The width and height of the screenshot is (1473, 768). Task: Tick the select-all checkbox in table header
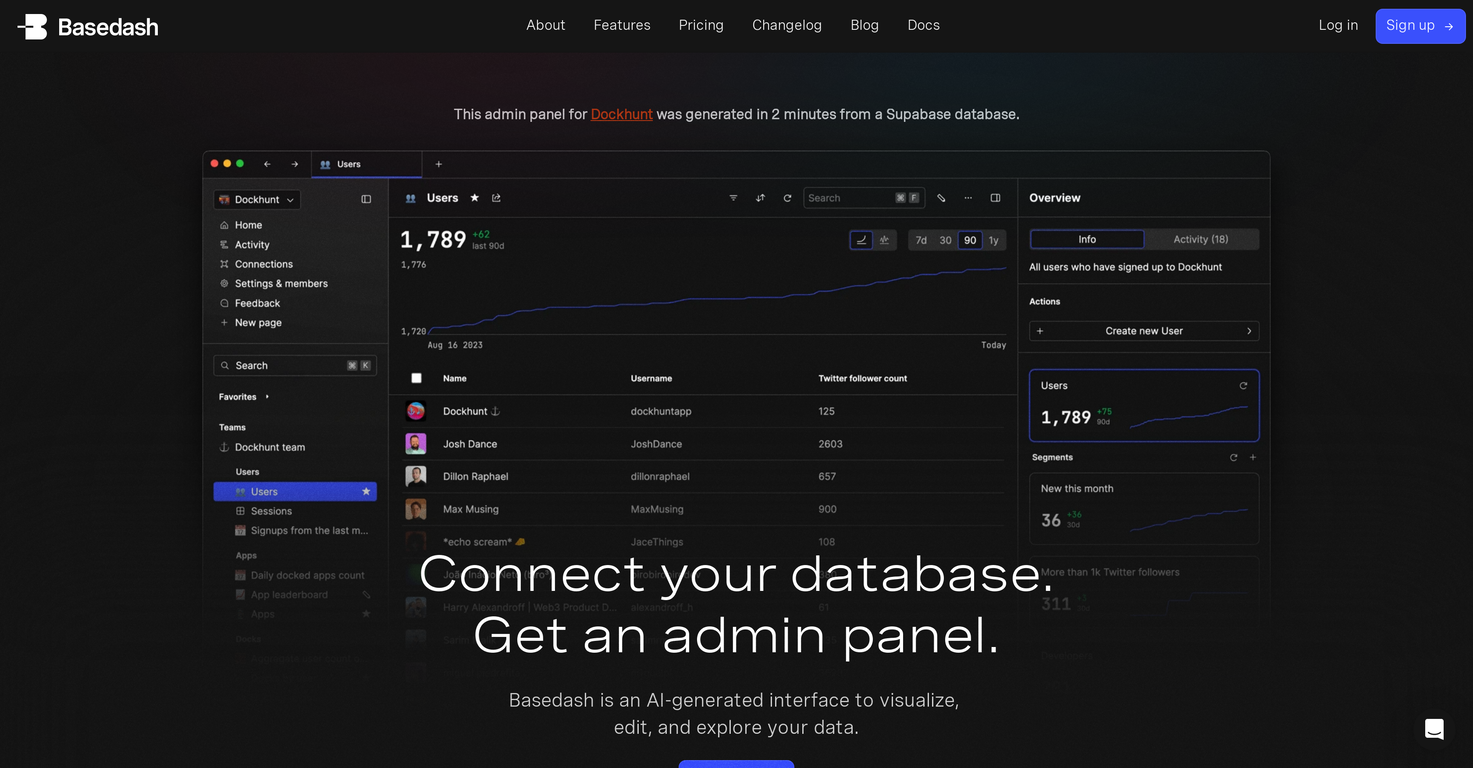(x=416, y=378)
